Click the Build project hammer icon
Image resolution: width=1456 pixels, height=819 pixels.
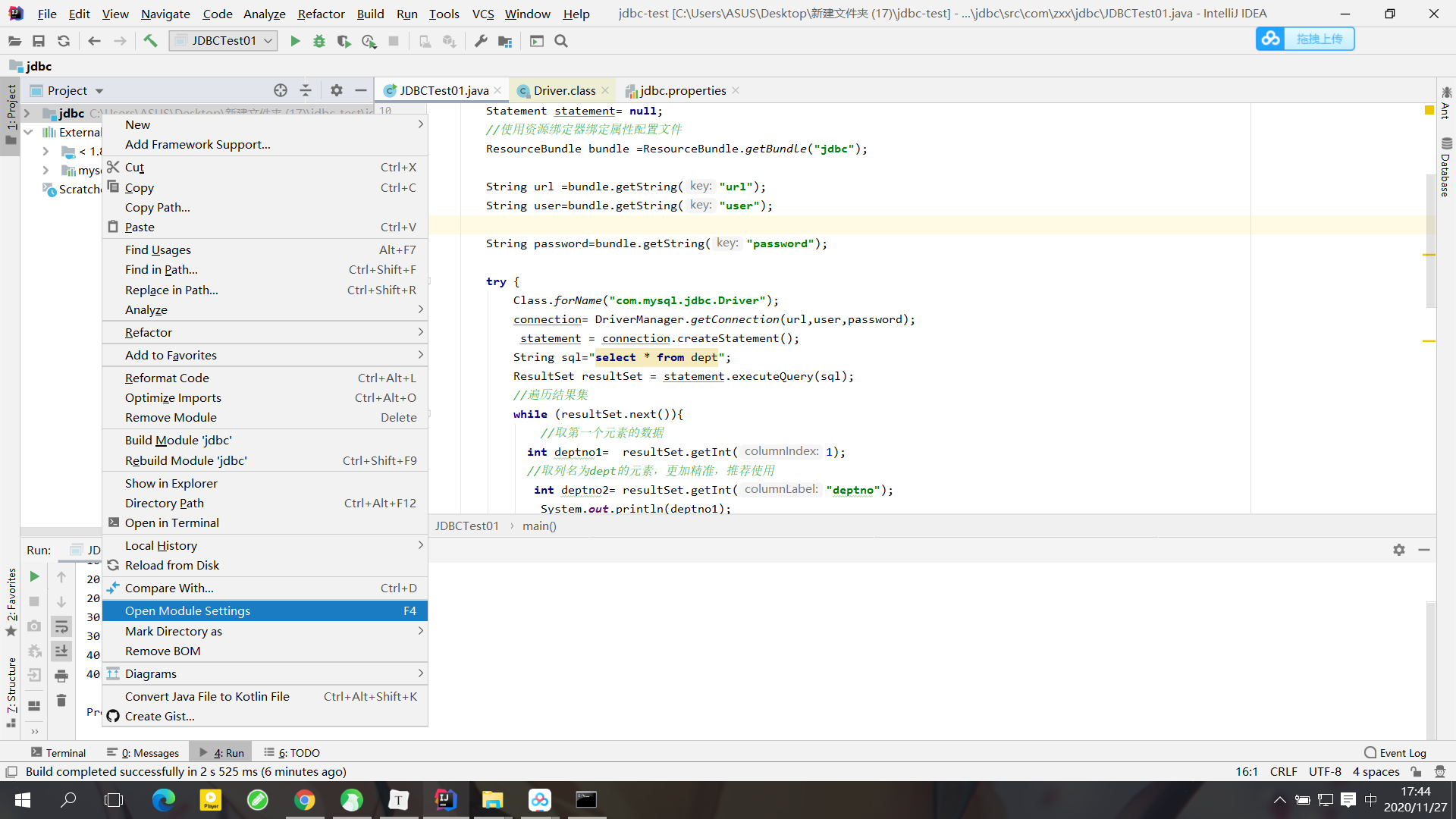[x=150, y=41]
